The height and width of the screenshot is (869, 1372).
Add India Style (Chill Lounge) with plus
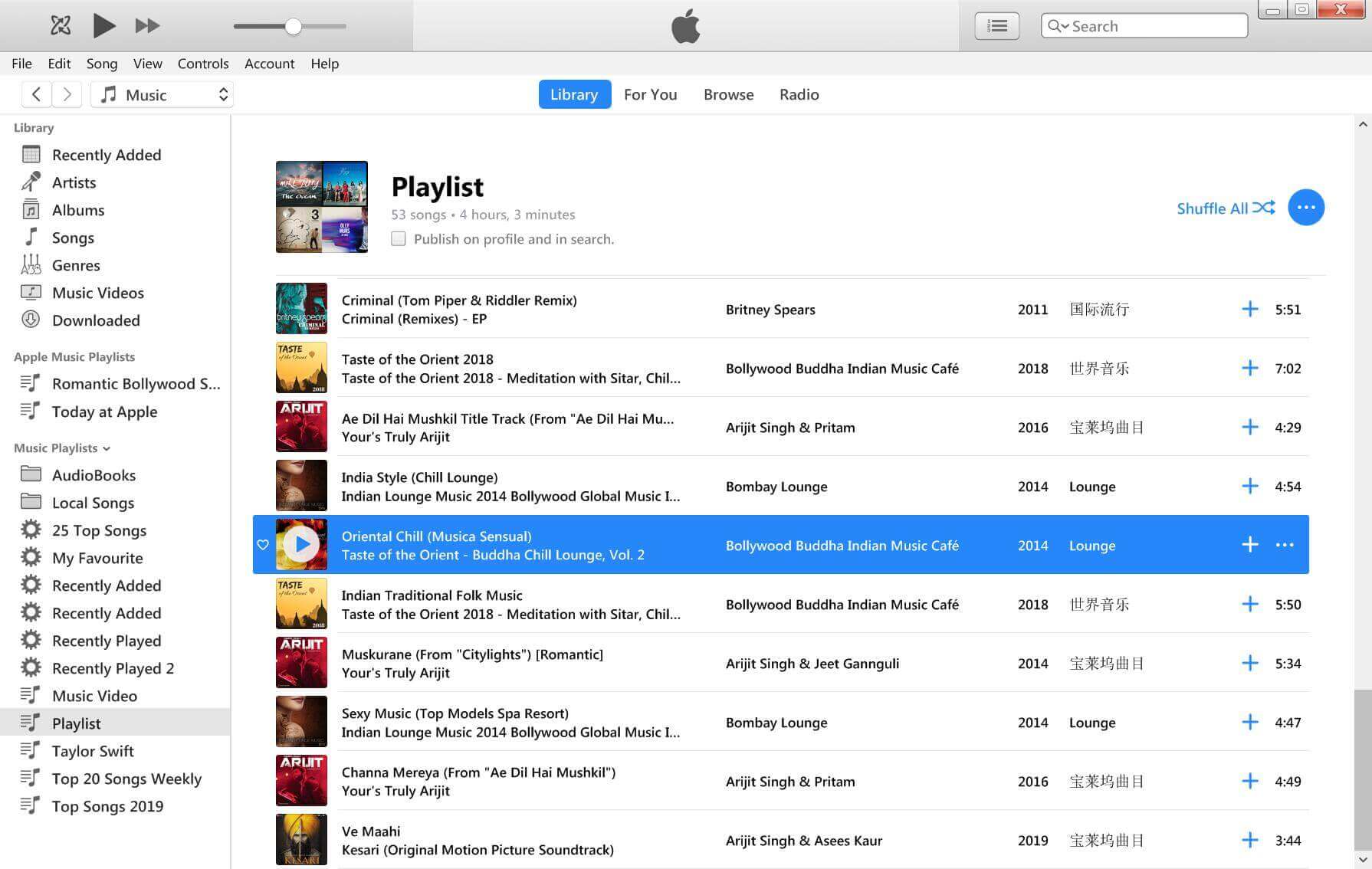(1249, 486)
